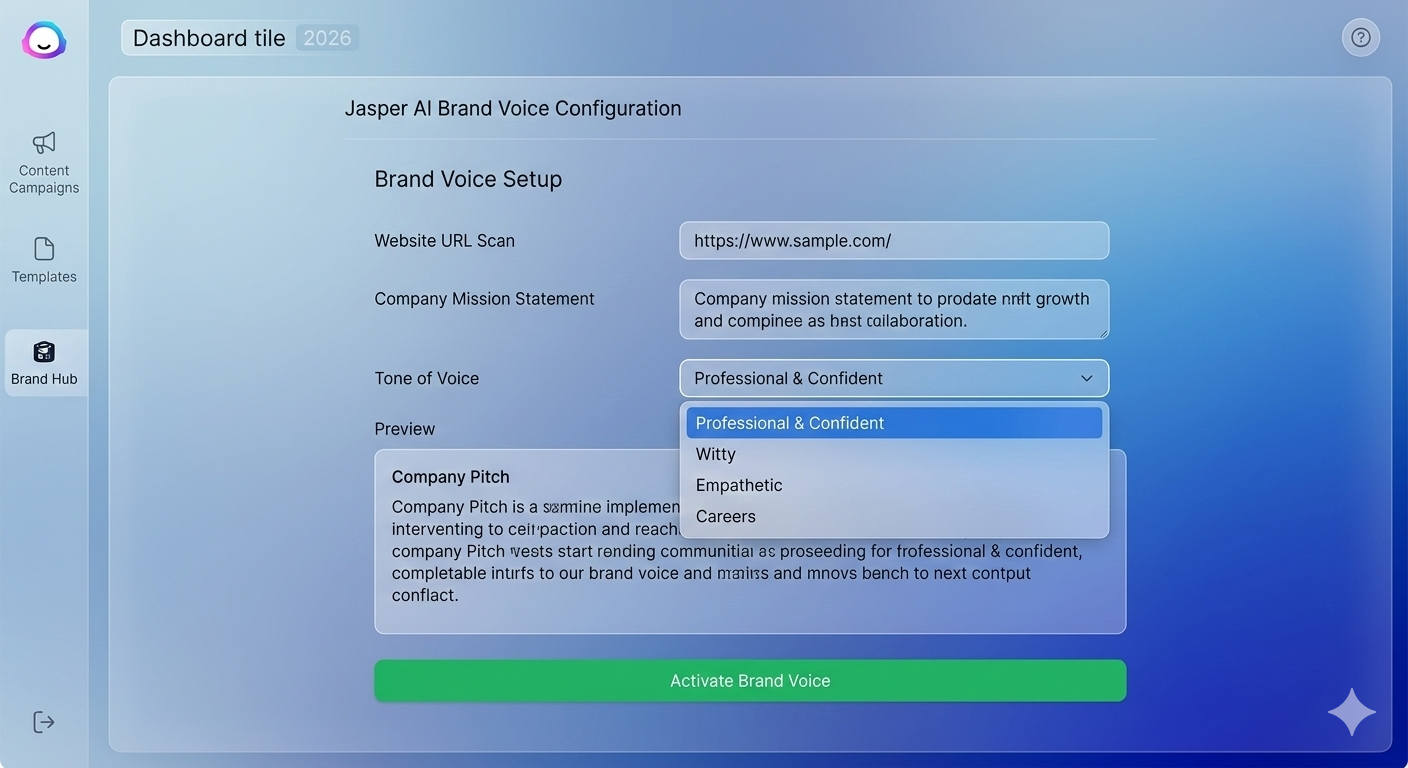Choose the Empathetic tone option
1408x768 pixels.
(894, 485)
